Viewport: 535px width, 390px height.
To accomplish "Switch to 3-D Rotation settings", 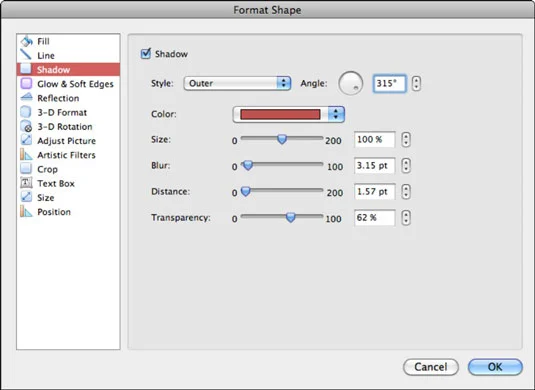I will tap(68, 127).
